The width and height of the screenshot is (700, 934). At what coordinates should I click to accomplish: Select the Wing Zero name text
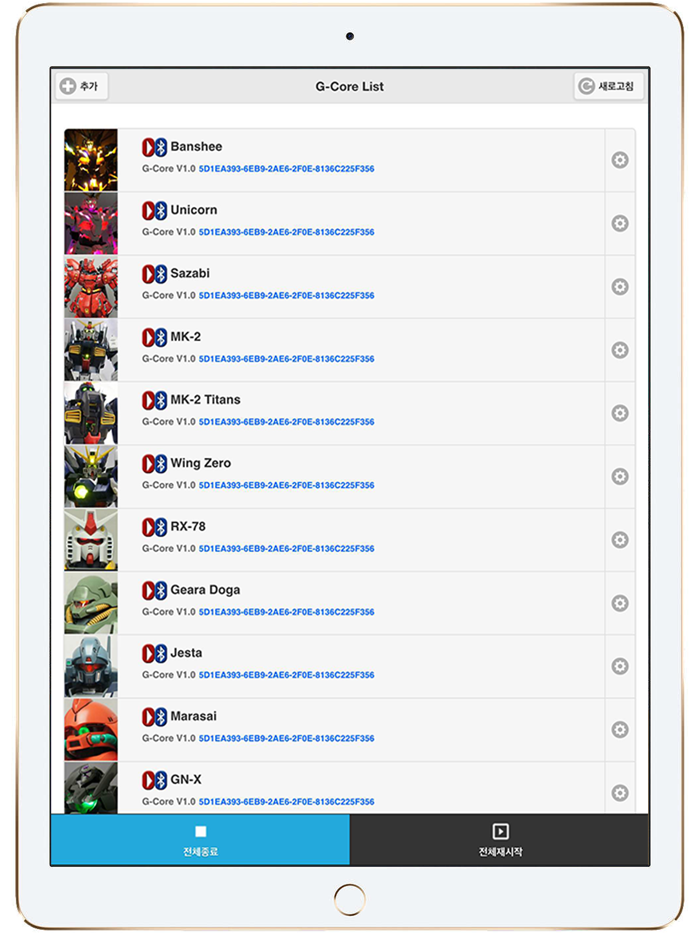pos(201,463)
